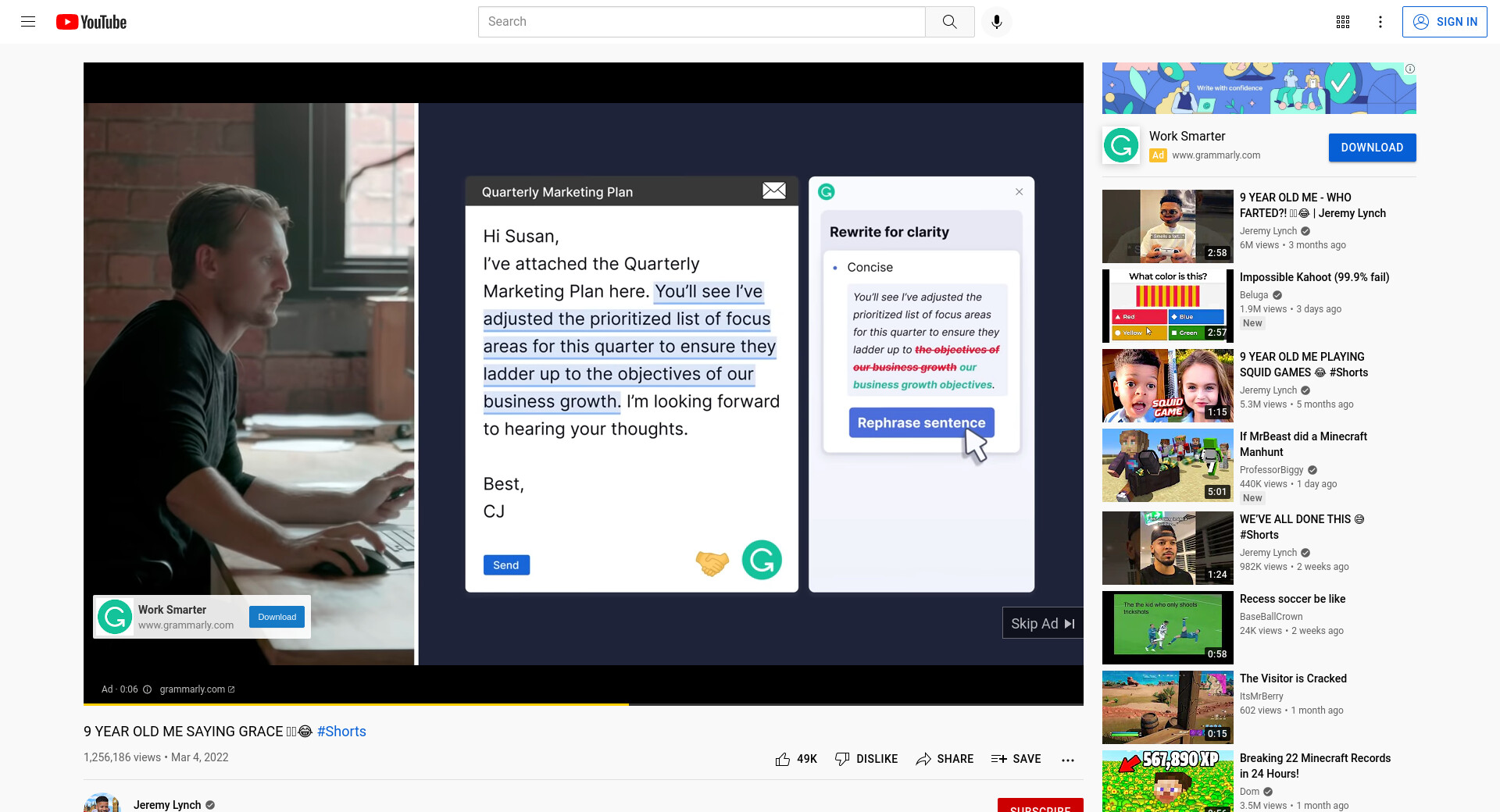Image resolution: width=1500 pixels, height=812 pixels.
Task: Open the #Shorts hashtag link
Action: [341, 732]
